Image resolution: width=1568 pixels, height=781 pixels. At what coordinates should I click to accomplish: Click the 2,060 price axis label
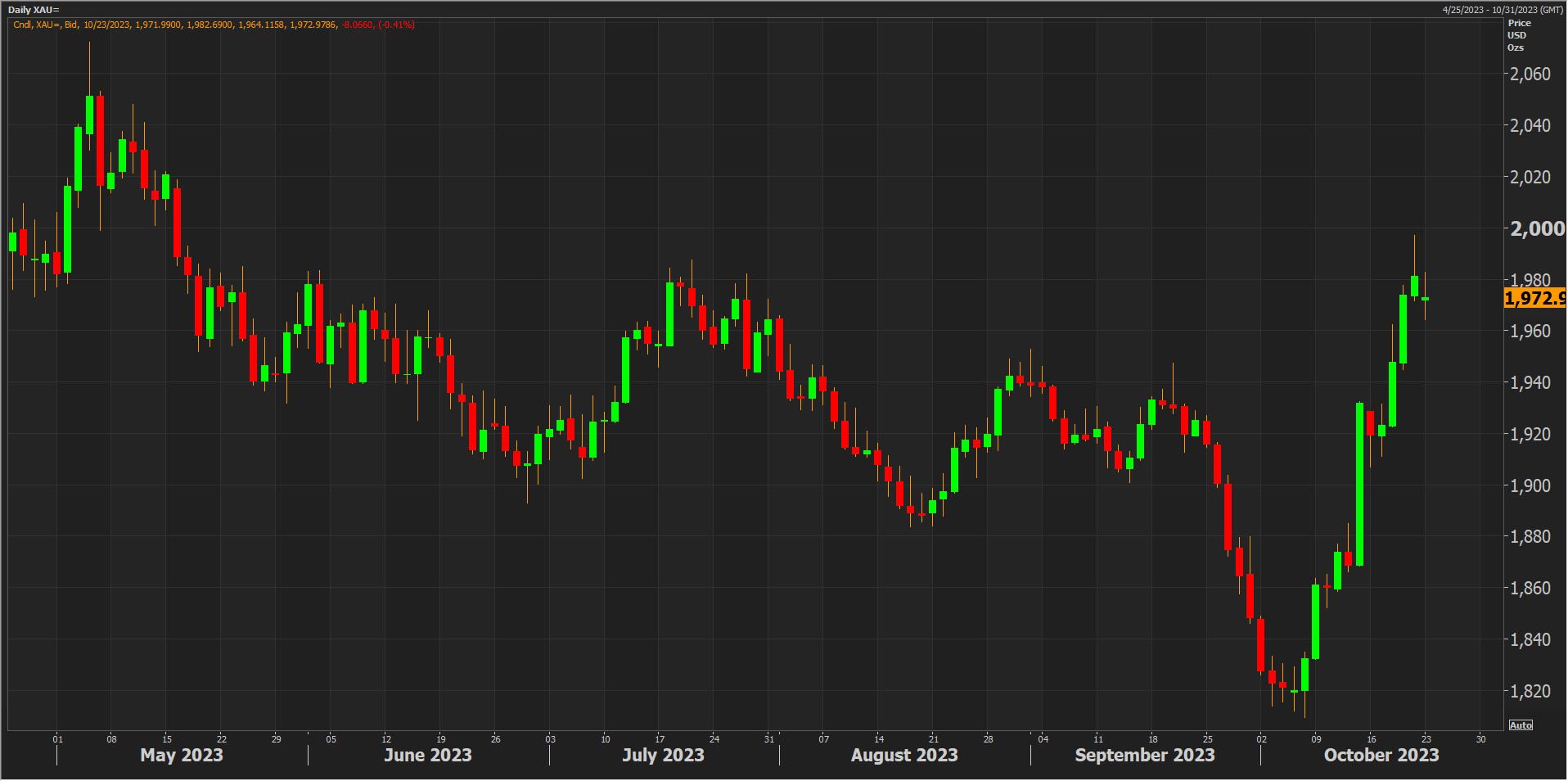point(1530,74)
